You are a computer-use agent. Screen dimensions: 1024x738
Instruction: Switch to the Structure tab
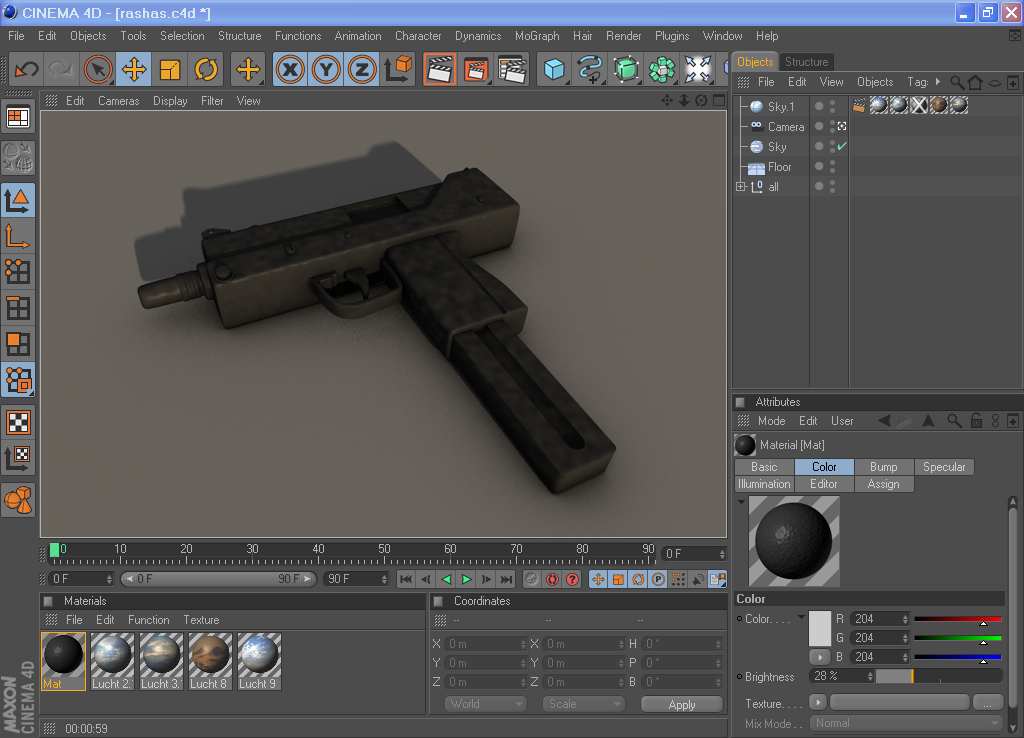click(x=807, y=62)
